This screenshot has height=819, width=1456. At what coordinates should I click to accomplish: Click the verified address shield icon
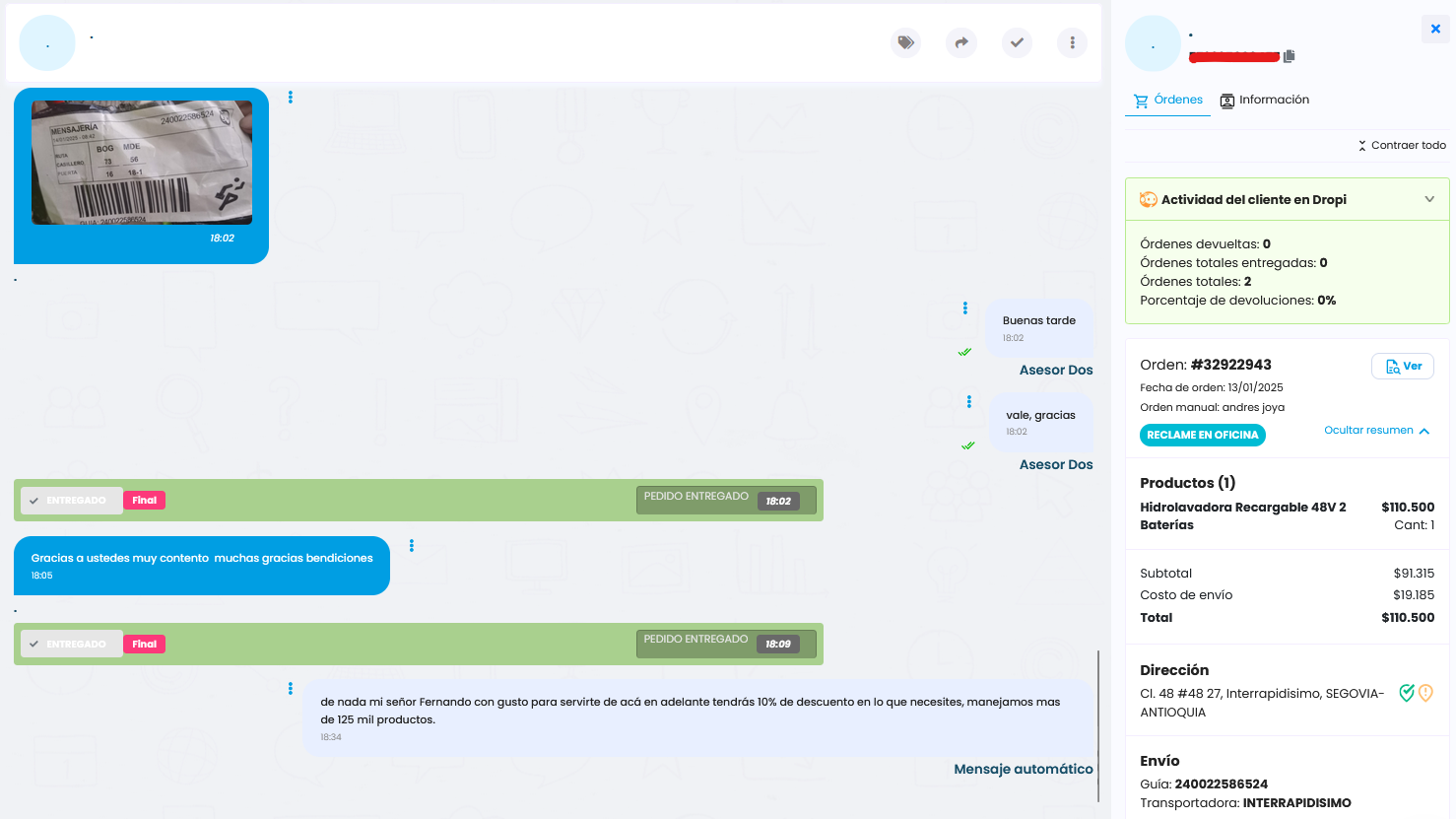tap(1407, 693)
